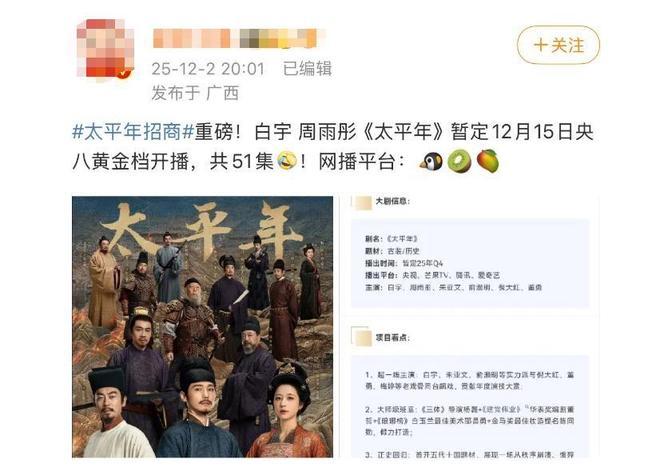Click the mango emoji platform icon

[487, 161]
